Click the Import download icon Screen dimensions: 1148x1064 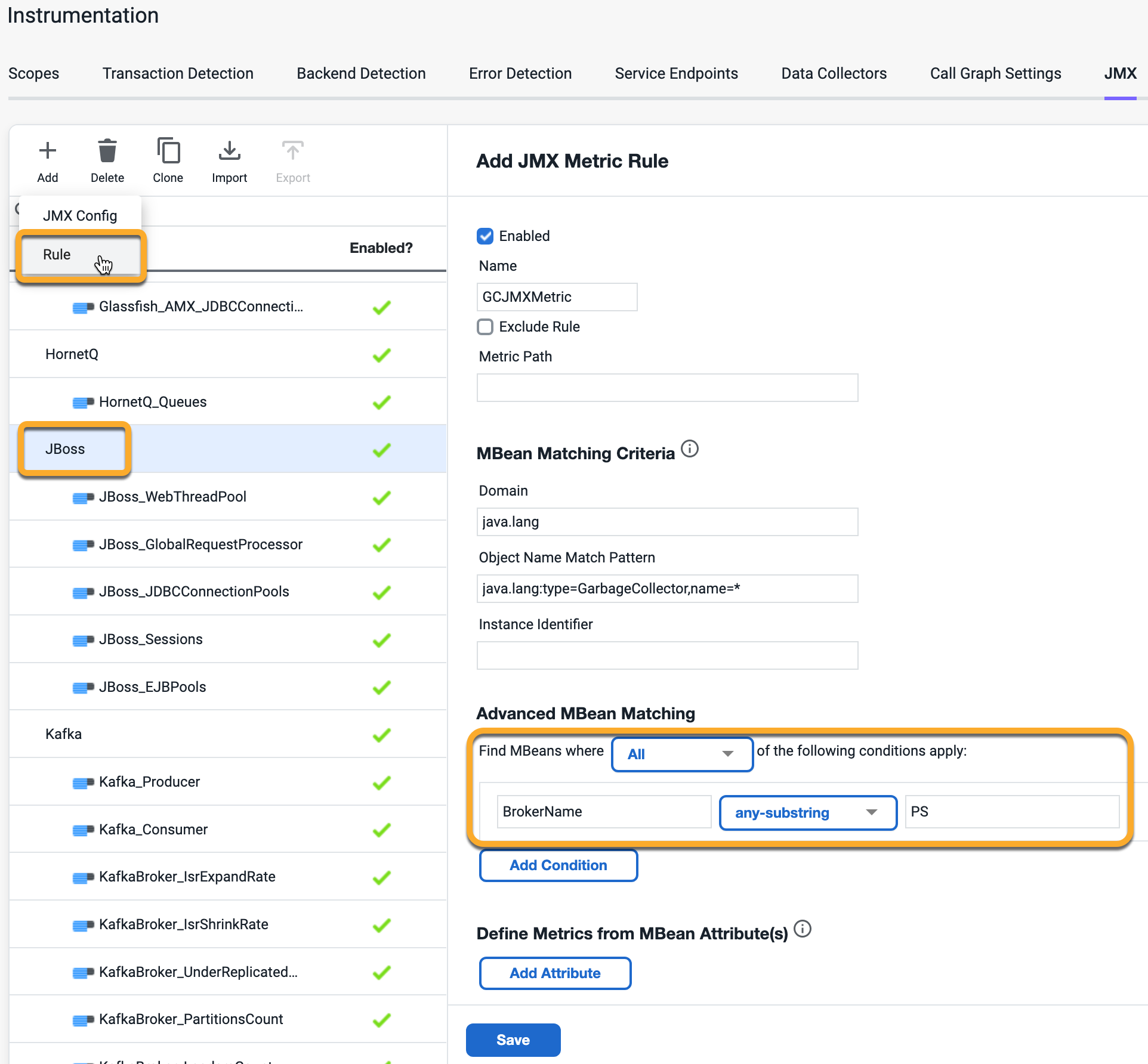coord(230,151)
